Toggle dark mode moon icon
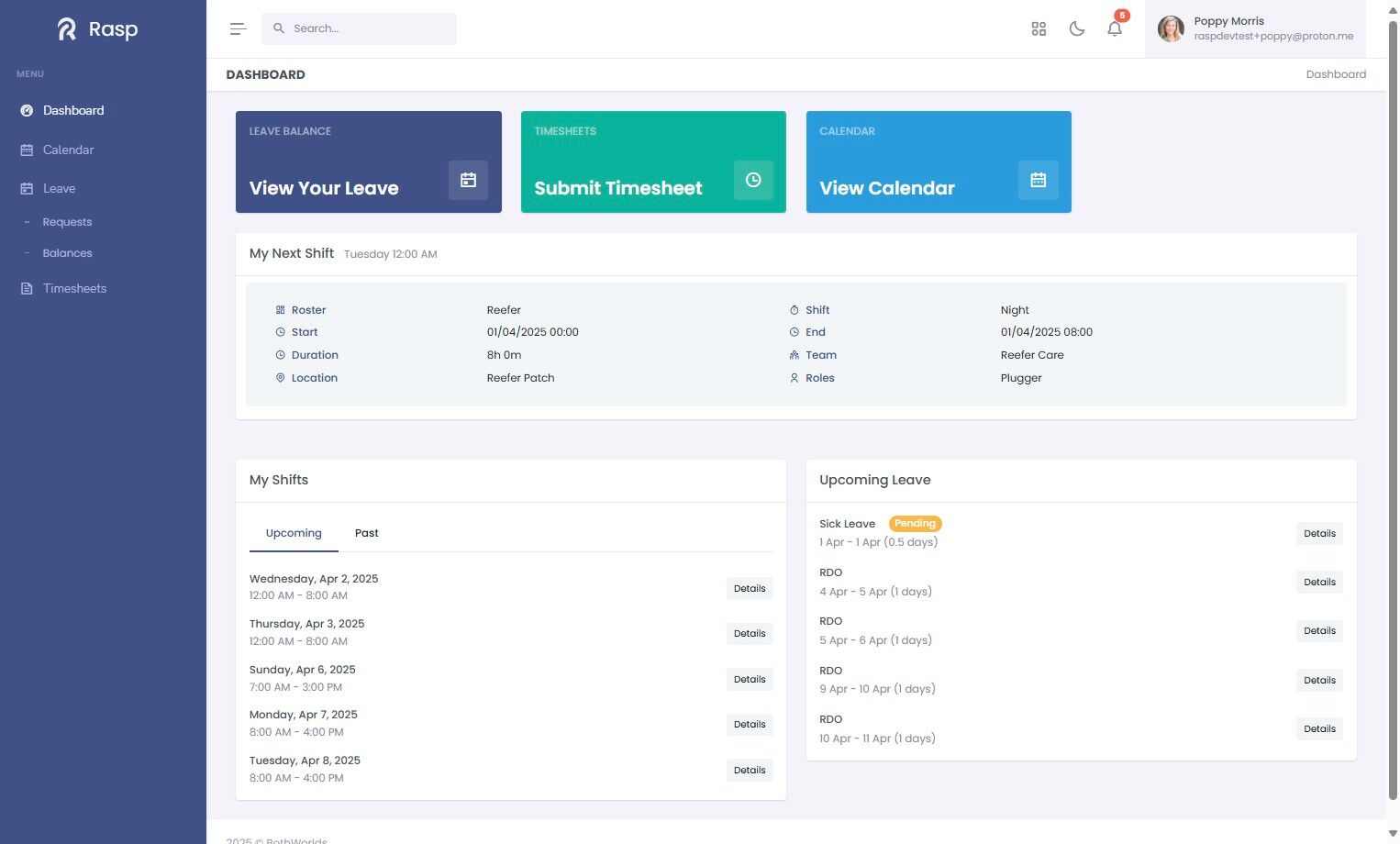This screenshot has height=844, width=1400. (1077, 28)
